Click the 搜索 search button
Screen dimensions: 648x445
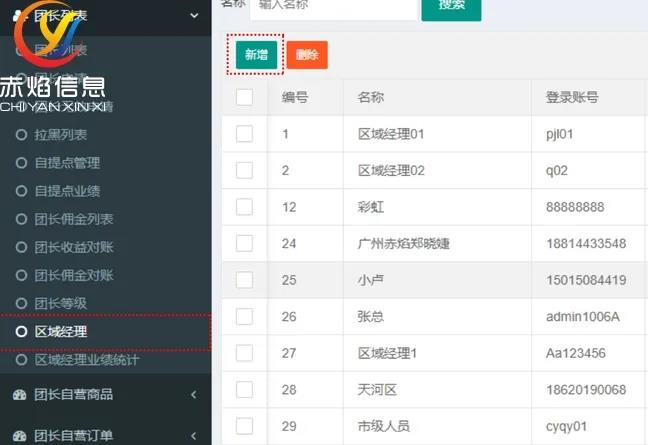click(x=451, y=5)
